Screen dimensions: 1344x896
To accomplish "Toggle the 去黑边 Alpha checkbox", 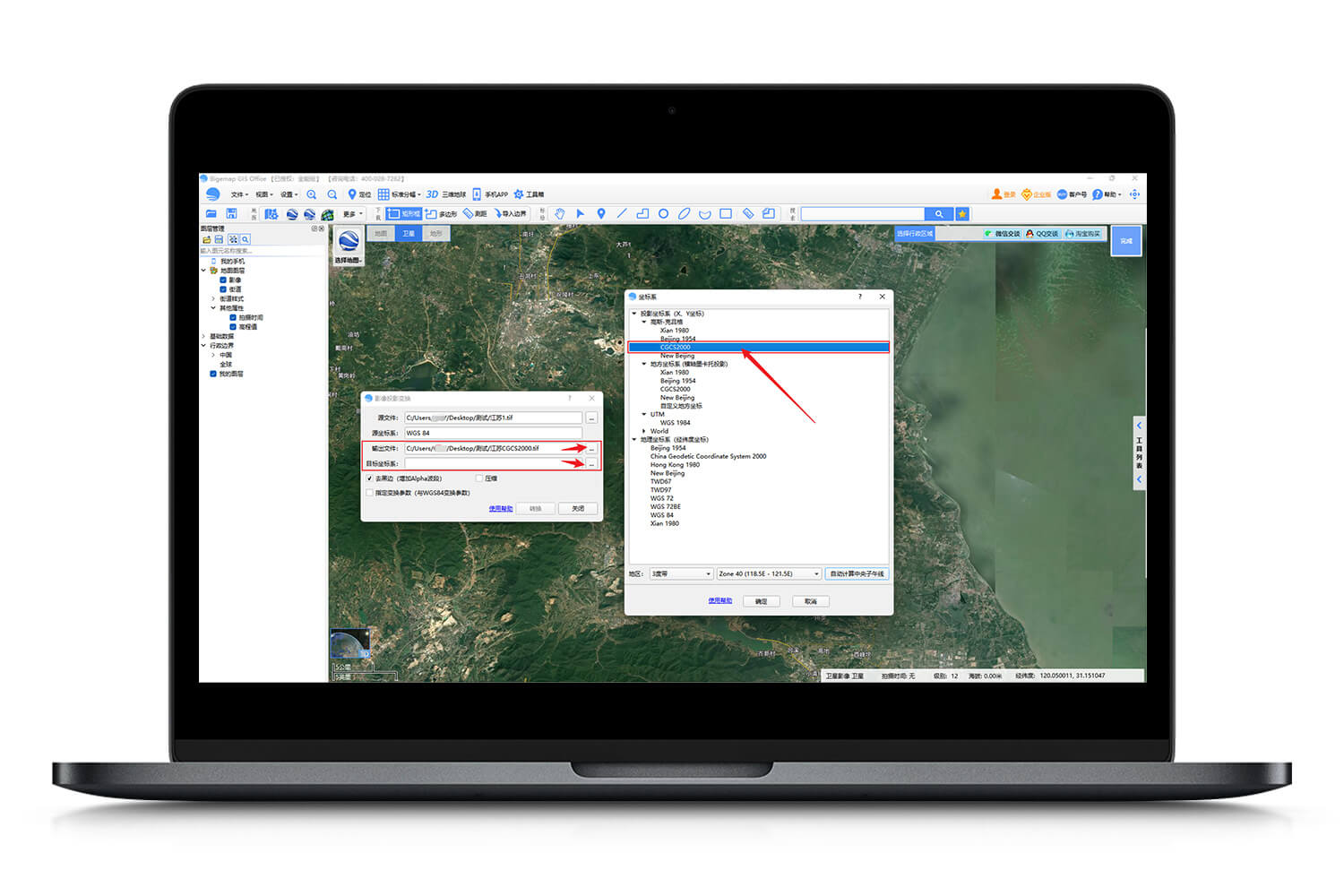I will [x=369, y=478].
